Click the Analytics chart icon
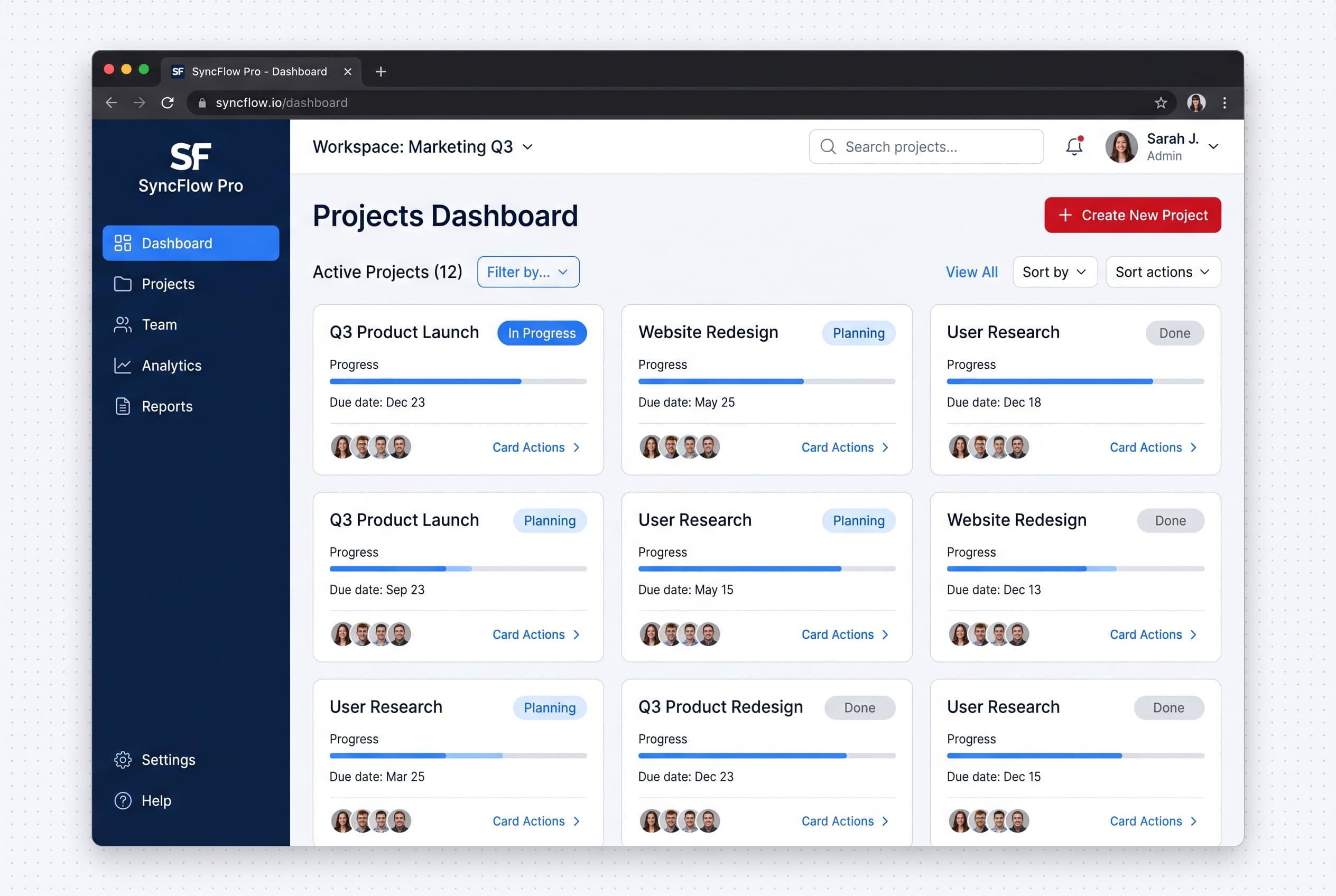Screen dimensions: 1336x896 point(122,366)
